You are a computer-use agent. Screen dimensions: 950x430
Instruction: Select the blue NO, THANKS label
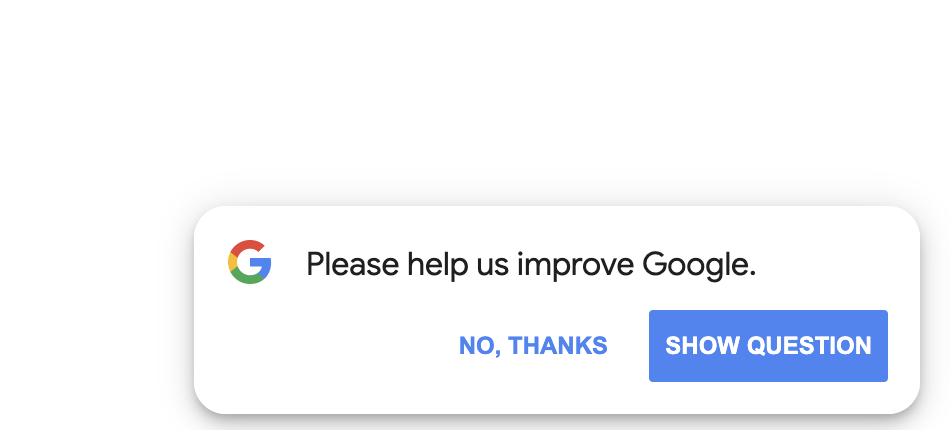coord(533,346)
